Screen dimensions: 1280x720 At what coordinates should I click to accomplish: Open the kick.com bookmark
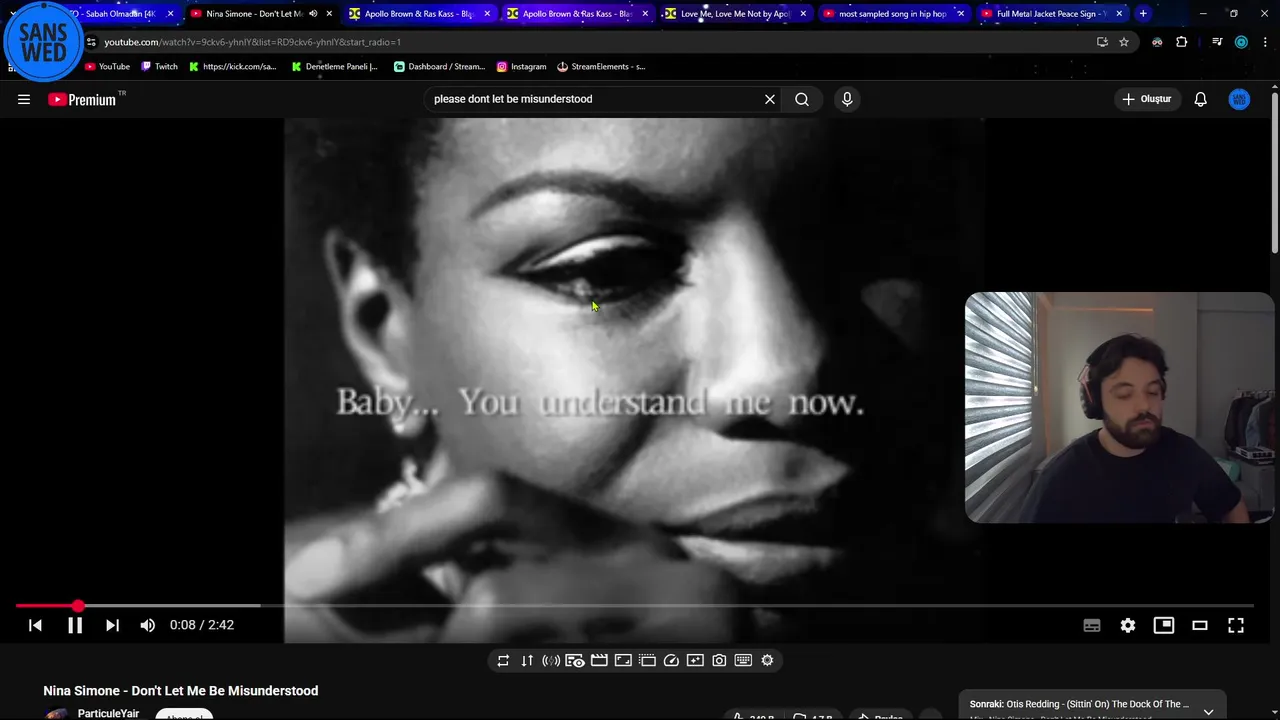(232, 67)
